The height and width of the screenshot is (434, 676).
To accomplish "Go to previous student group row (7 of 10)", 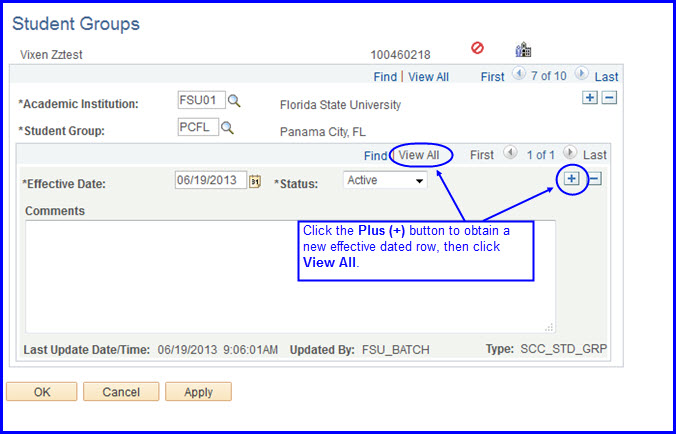I will tap(518, 75).
